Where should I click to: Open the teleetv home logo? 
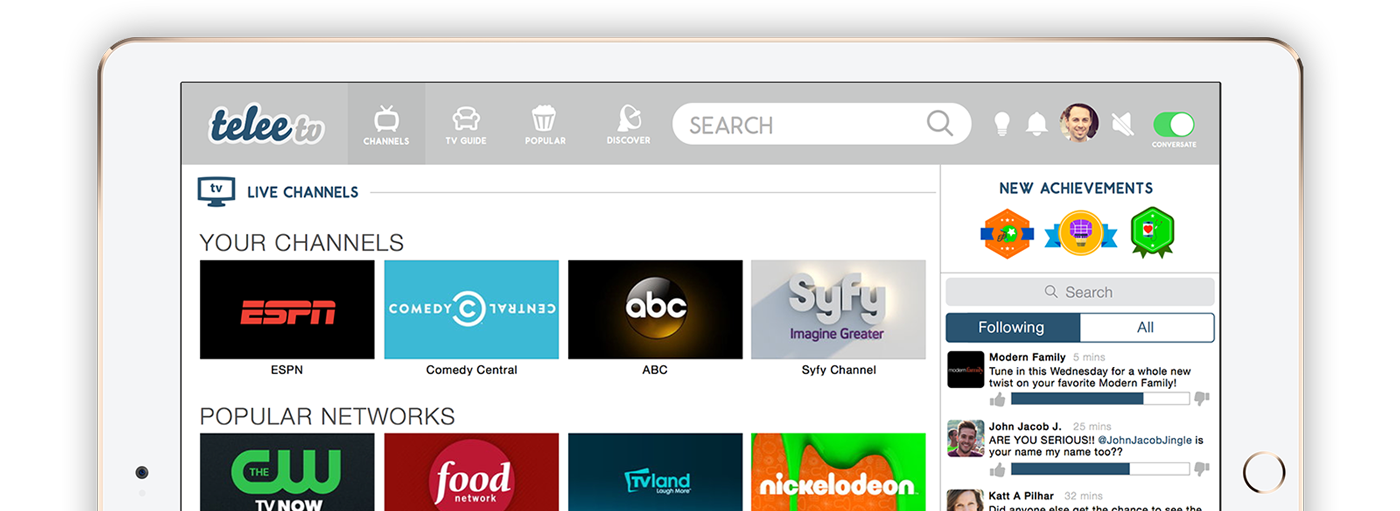coord(267,125)
